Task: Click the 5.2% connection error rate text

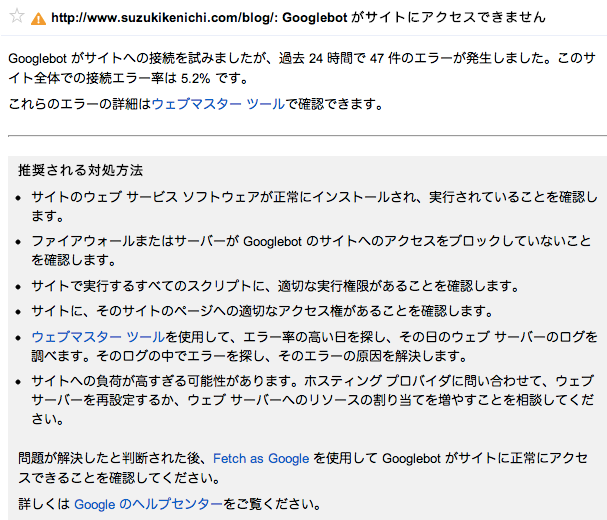Action: pos(195,78)
